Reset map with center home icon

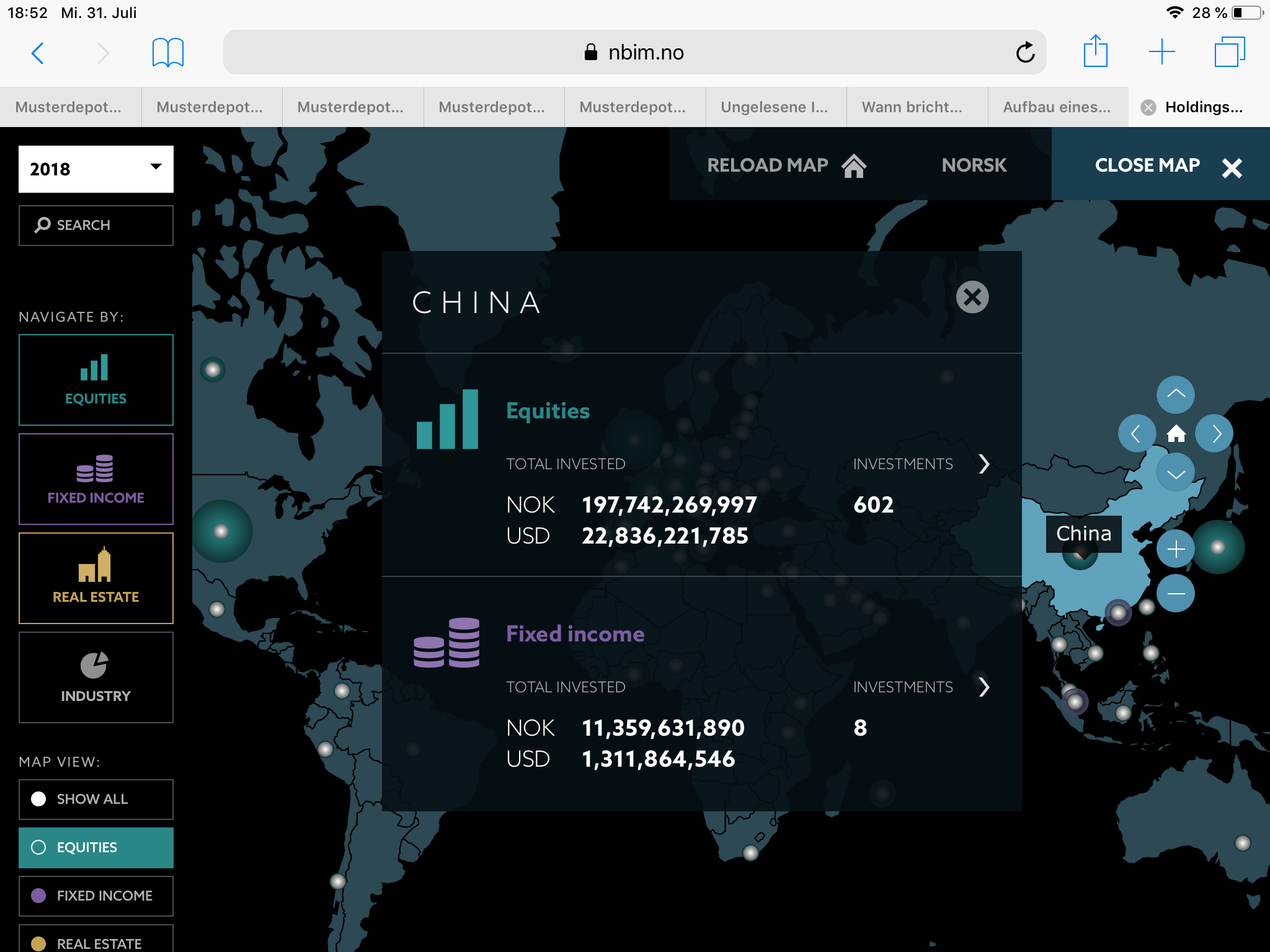tap(1176, 433)
